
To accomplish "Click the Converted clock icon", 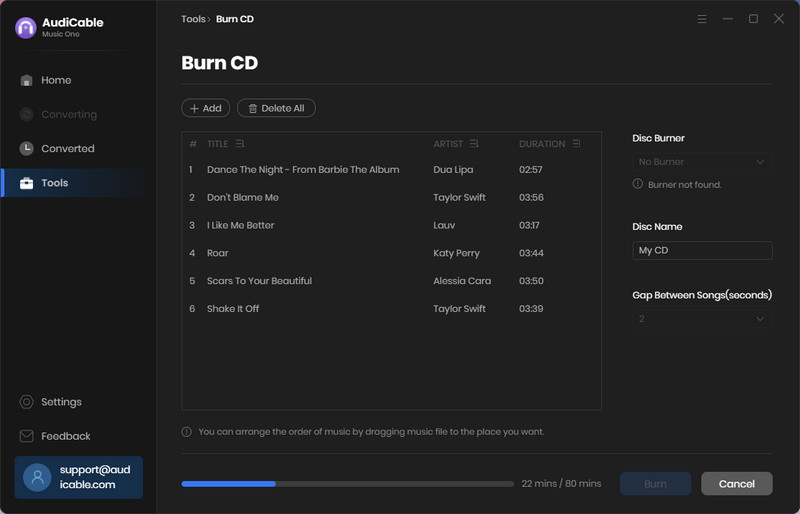I will [x=27, y=149].
